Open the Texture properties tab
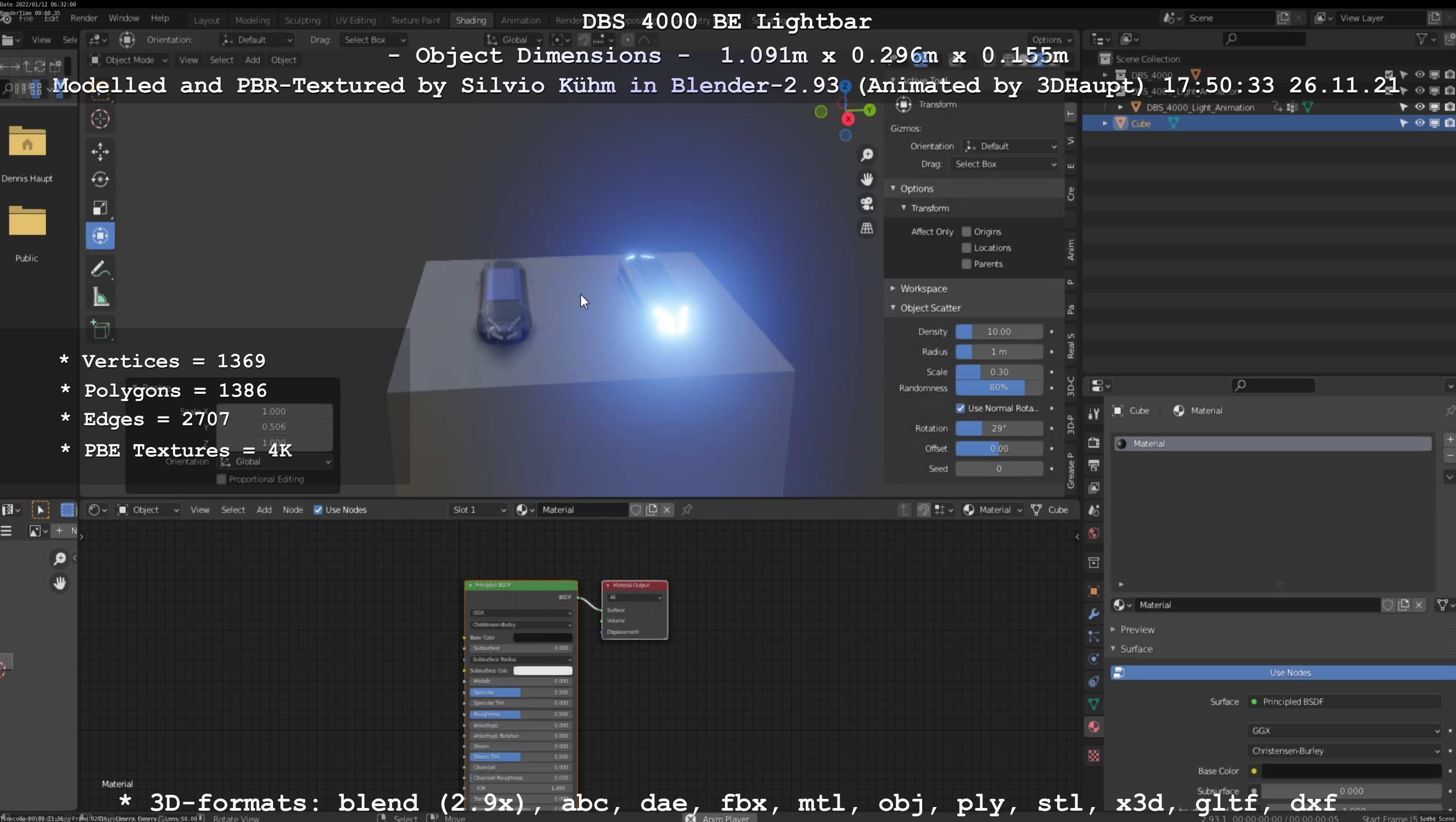This screenshot has width=1456, height=822. pos(1094,756)
